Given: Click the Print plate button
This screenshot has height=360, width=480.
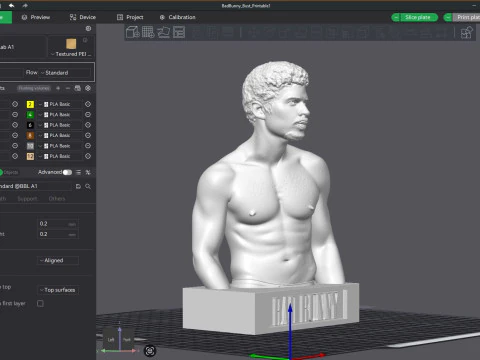Looking at the screenshot, I should pos(467,17).
